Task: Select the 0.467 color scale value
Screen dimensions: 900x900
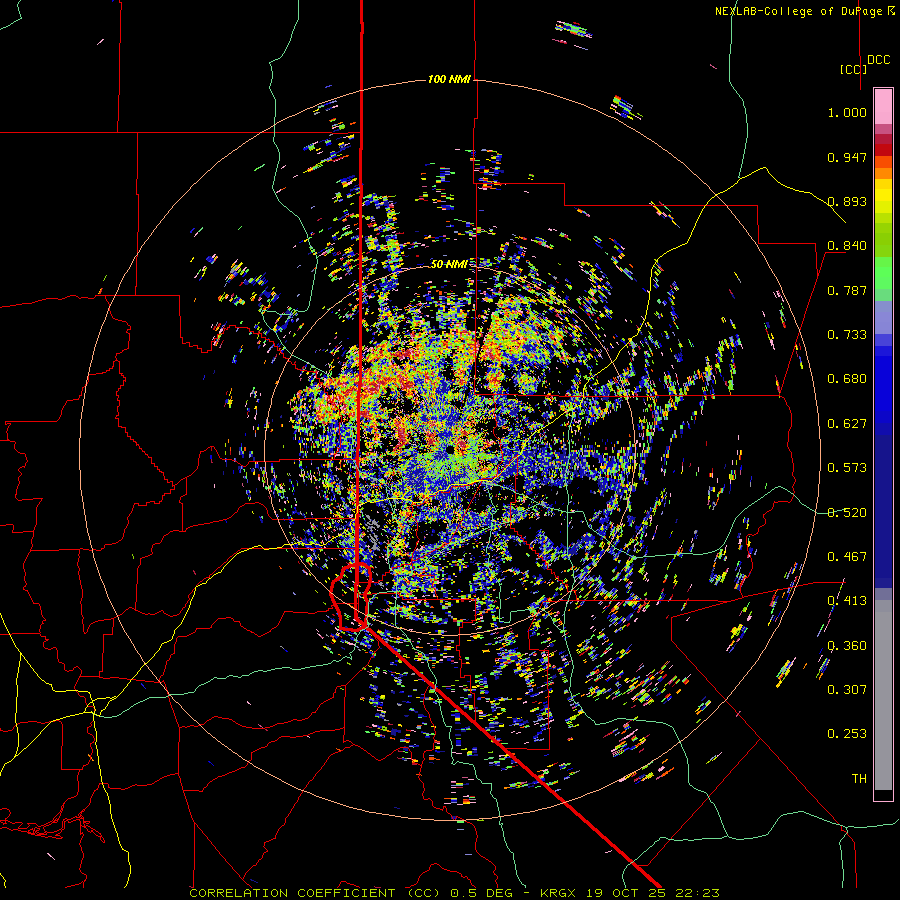Action: click(x=847, y=557)
